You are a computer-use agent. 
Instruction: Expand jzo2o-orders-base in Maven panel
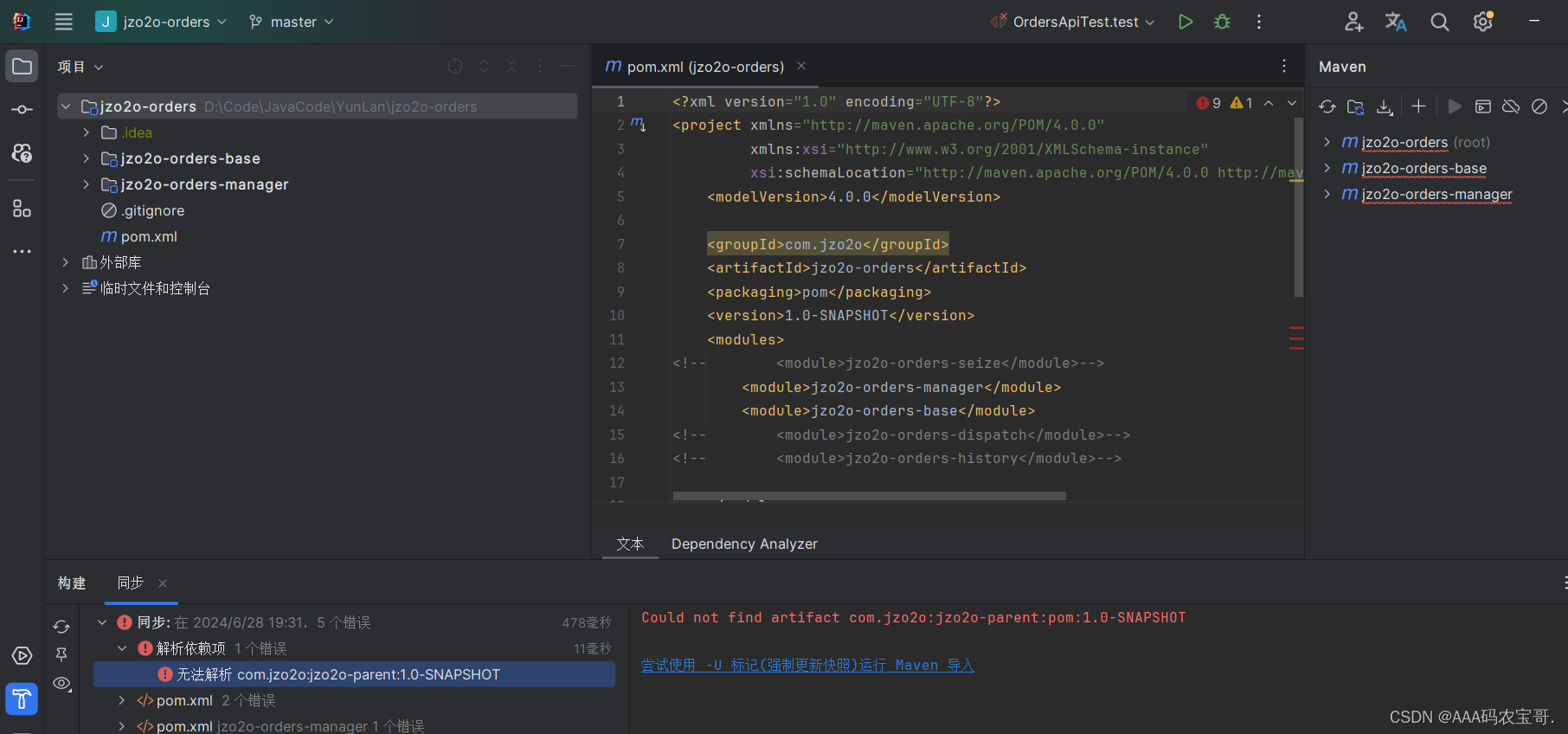(1327, 168)
